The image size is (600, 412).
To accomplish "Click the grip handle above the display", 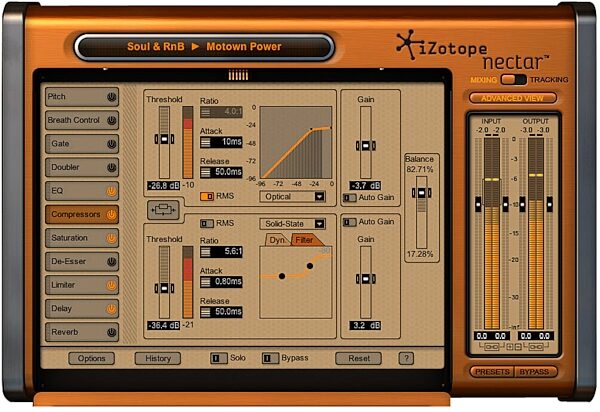I will pyautogui.click(x=238, y=75).
